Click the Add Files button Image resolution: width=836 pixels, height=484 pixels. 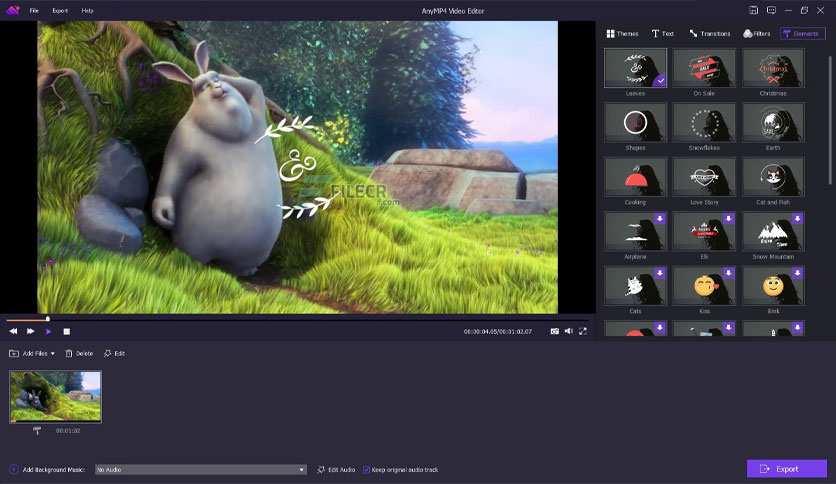[29, 353]
